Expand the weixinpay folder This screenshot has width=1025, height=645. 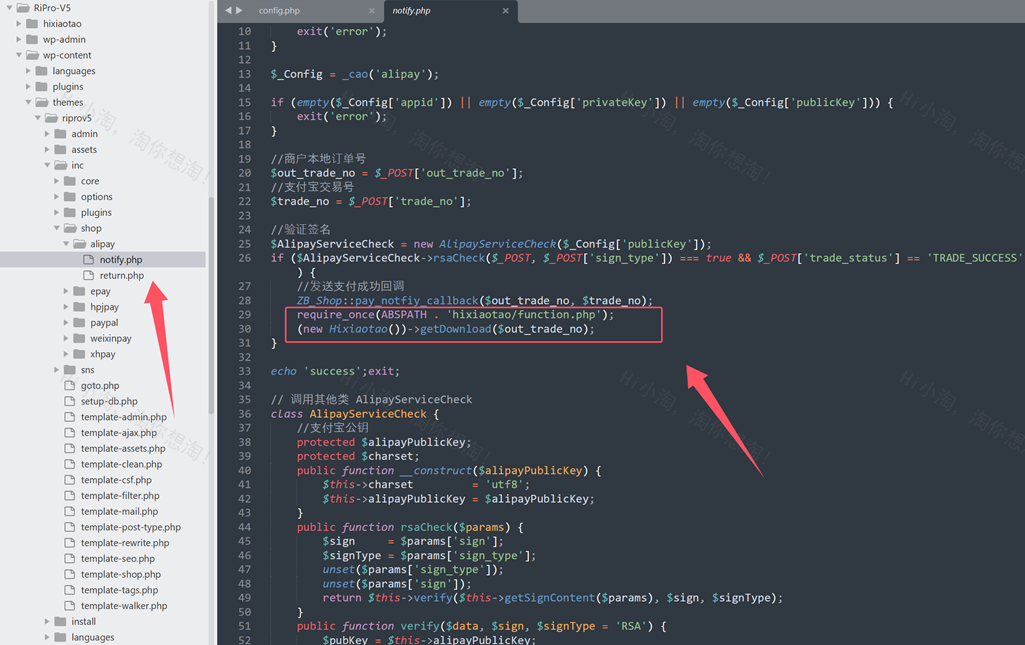click(x=66, y=338)
